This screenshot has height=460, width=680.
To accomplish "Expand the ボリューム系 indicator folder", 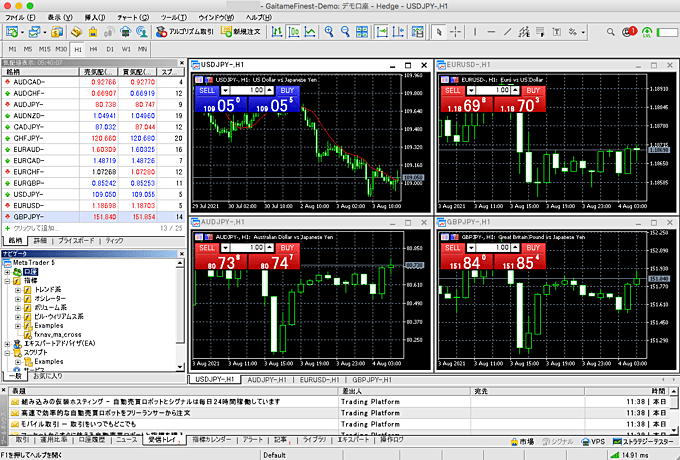I will [18, 308].
